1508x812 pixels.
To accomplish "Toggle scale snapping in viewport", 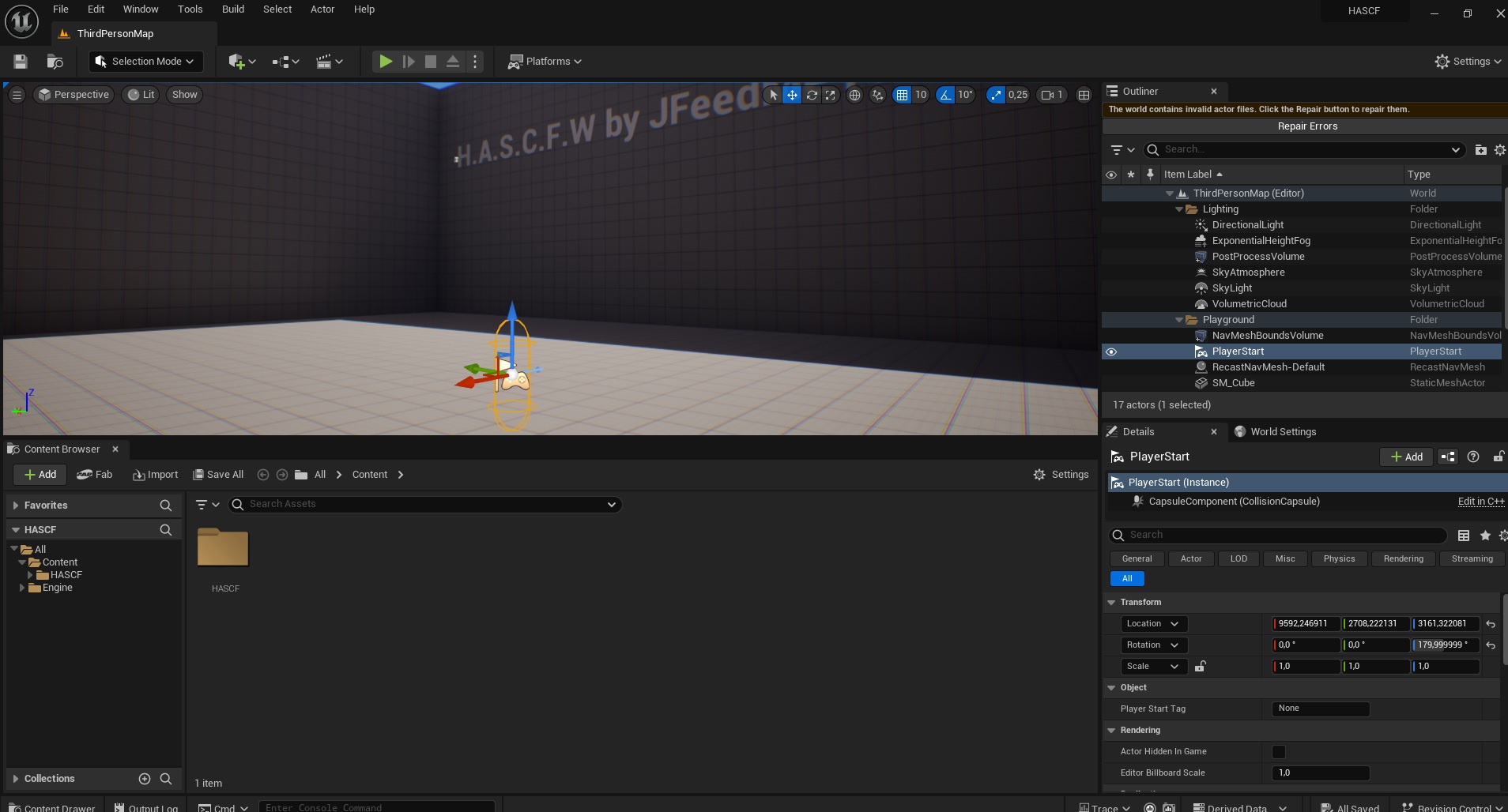I will click(996, 95).
